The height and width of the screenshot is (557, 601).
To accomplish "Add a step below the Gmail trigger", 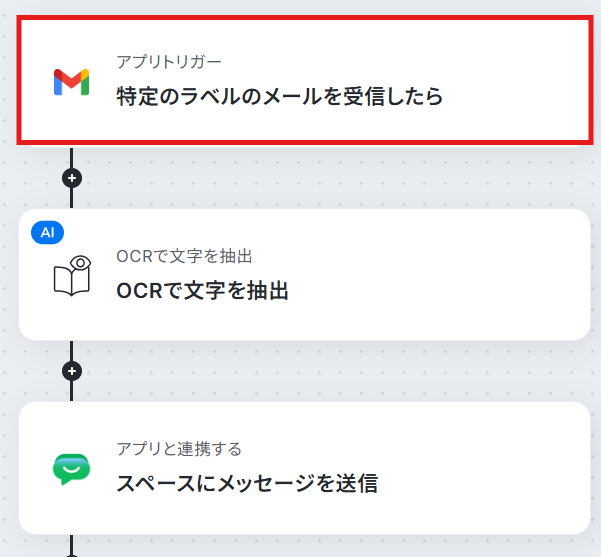I will (72, 178).
